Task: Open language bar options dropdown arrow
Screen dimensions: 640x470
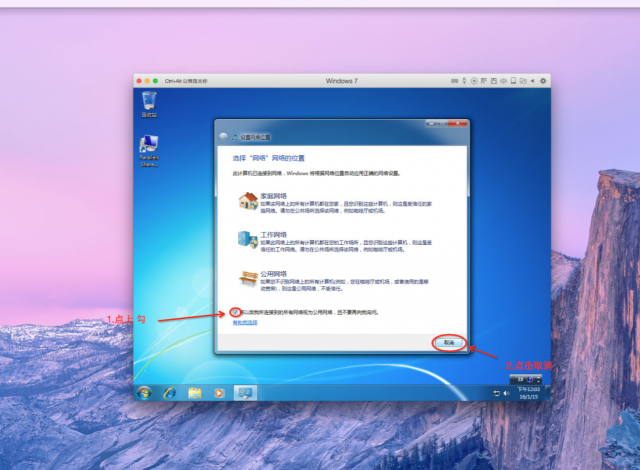Action: (x=539, y=379)
